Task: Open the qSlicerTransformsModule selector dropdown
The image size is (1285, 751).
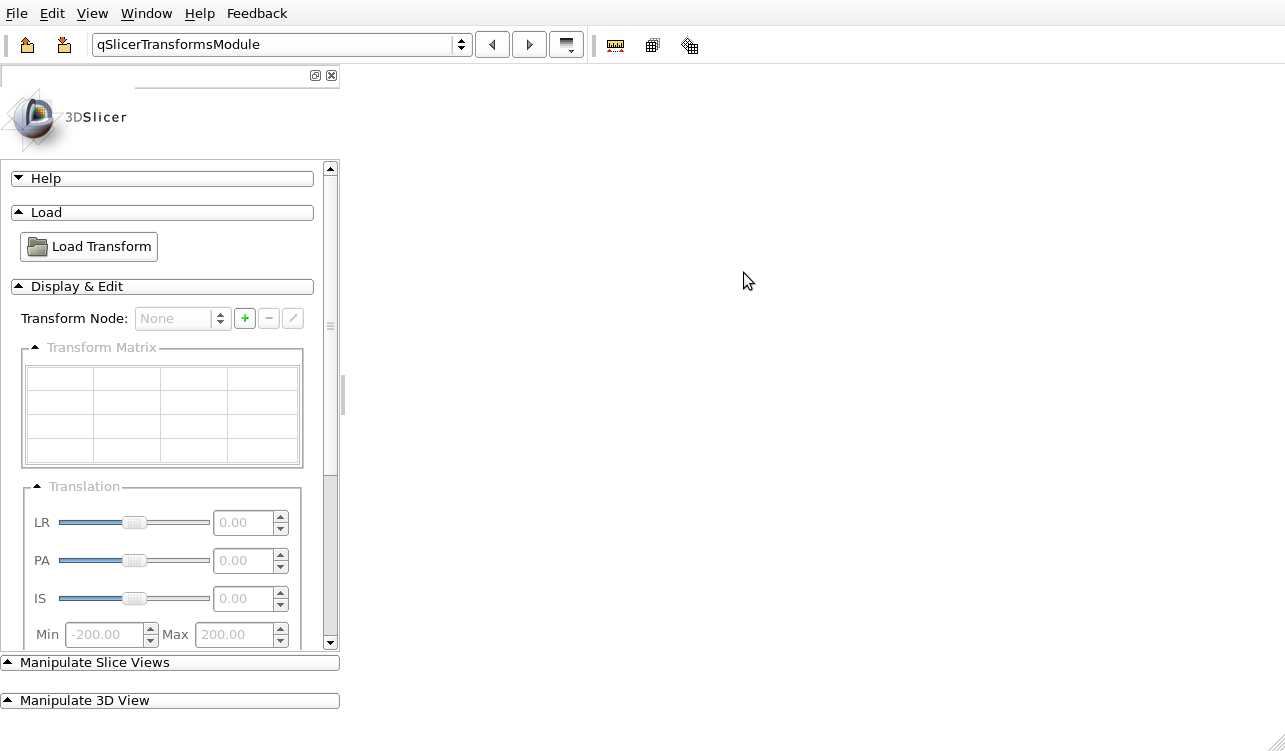Action: pyautogui.click(x=281, y=45)
